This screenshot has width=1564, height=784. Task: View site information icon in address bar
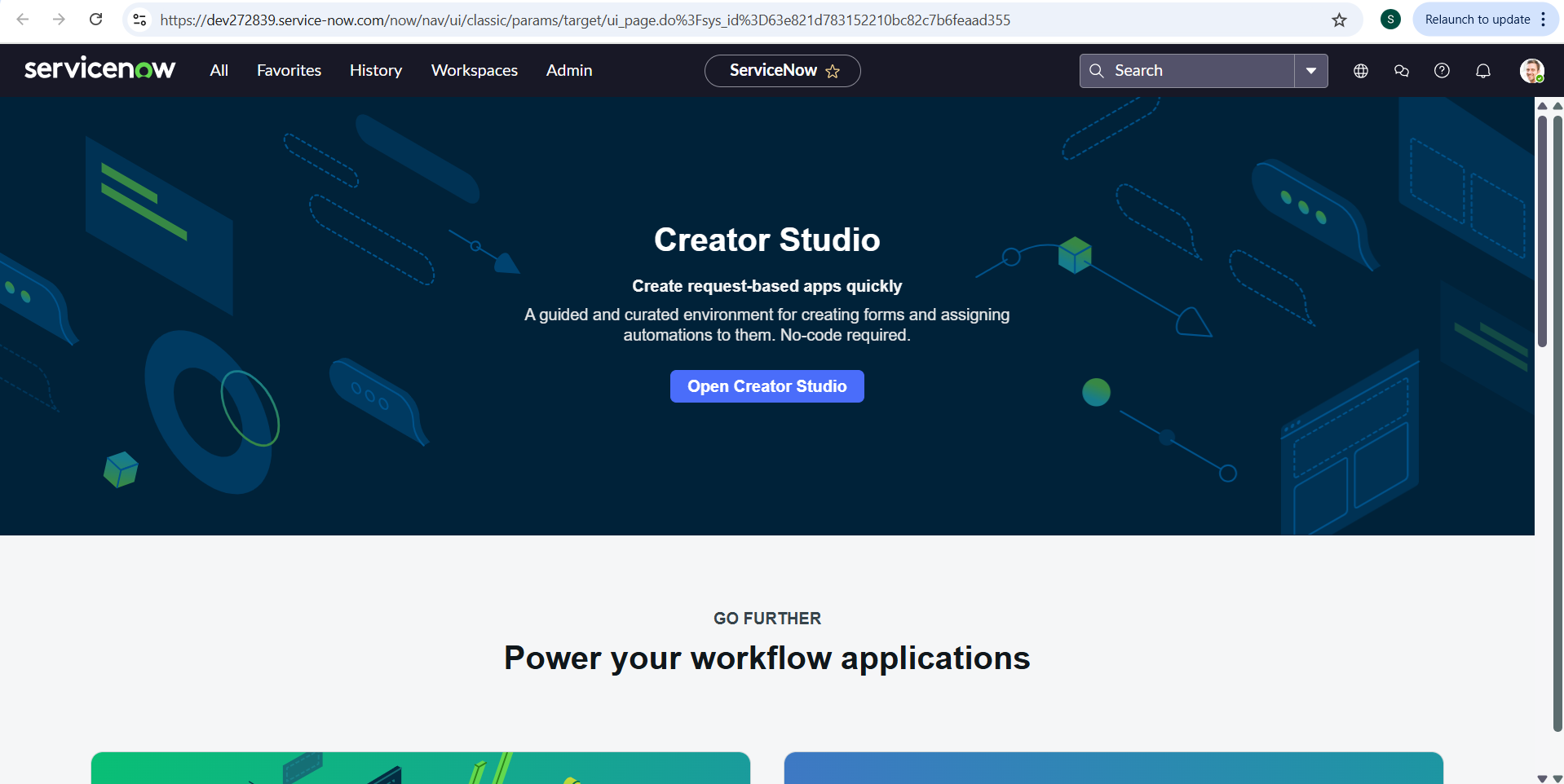coord(139,20)
